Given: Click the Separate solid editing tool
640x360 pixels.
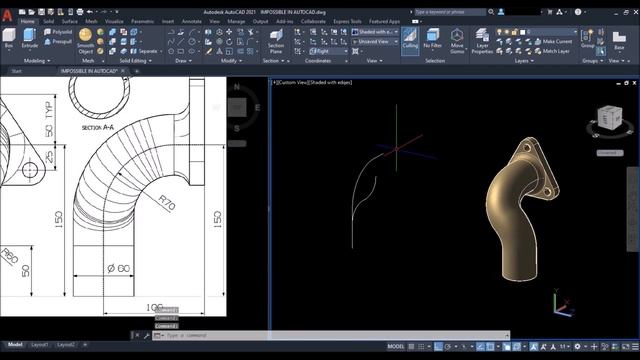Looking at the screenshot, I should click(x=144, y=51).
